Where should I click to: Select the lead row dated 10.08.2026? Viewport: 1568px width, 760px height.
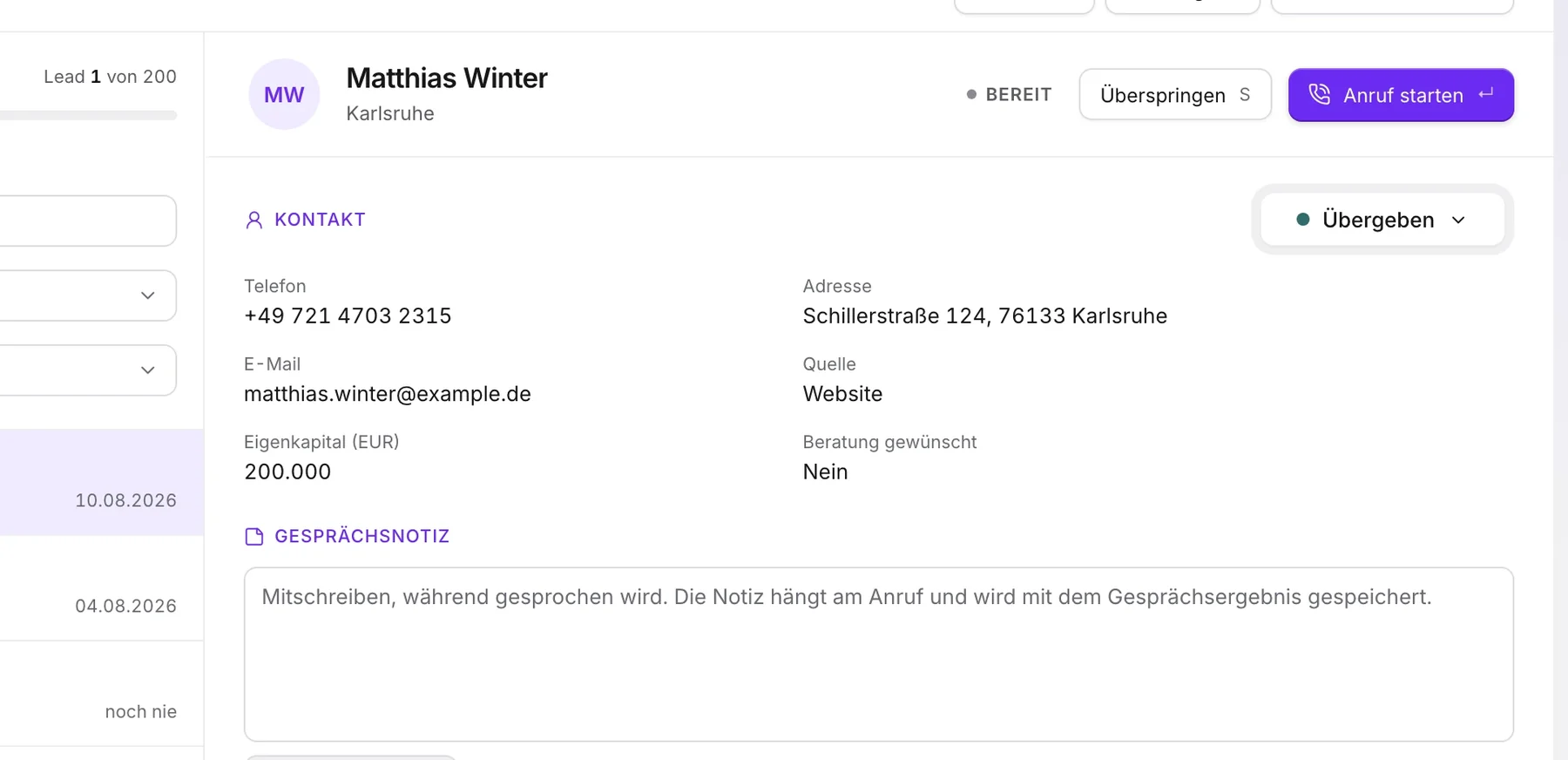pos(102,482)
